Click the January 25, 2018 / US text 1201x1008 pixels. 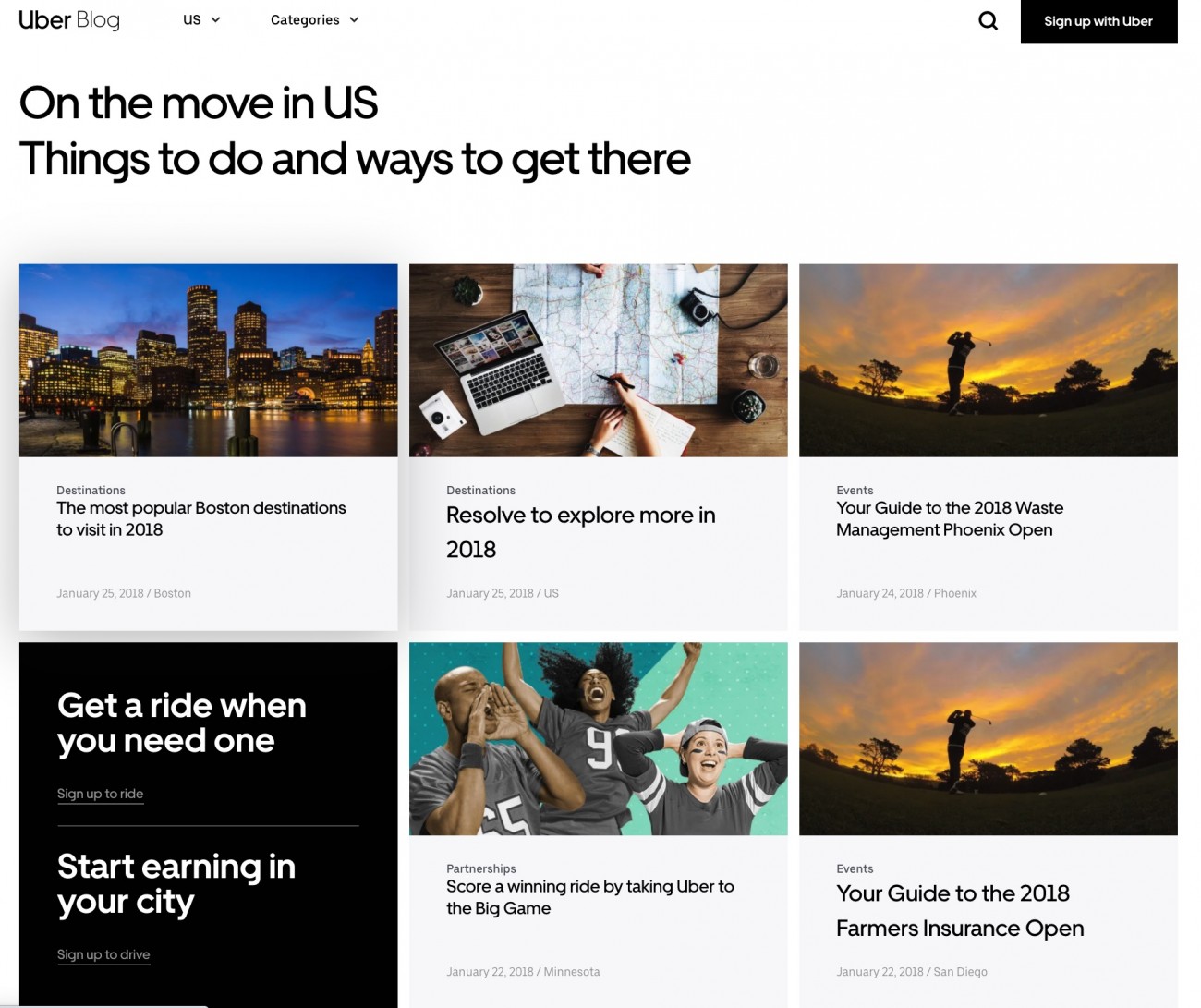pyautogui.click(x=503, y=593)
